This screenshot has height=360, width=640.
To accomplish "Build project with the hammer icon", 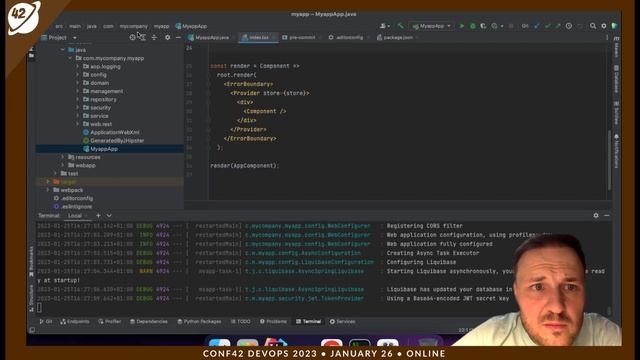I will (400, 26).
